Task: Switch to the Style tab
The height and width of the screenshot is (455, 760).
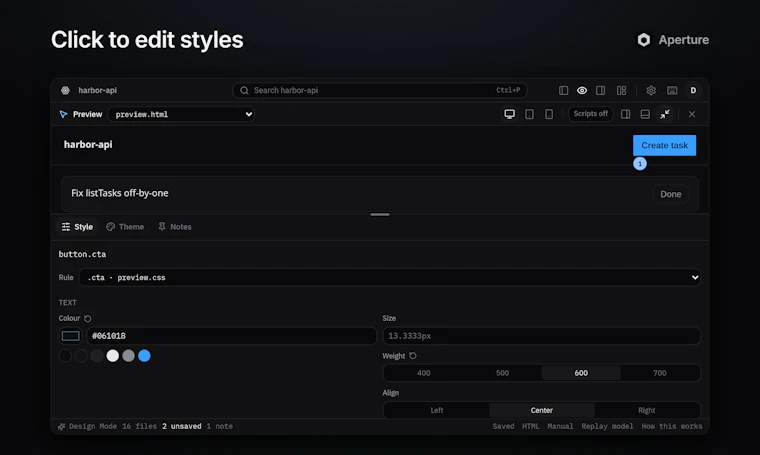Action: tap(77, 227)
